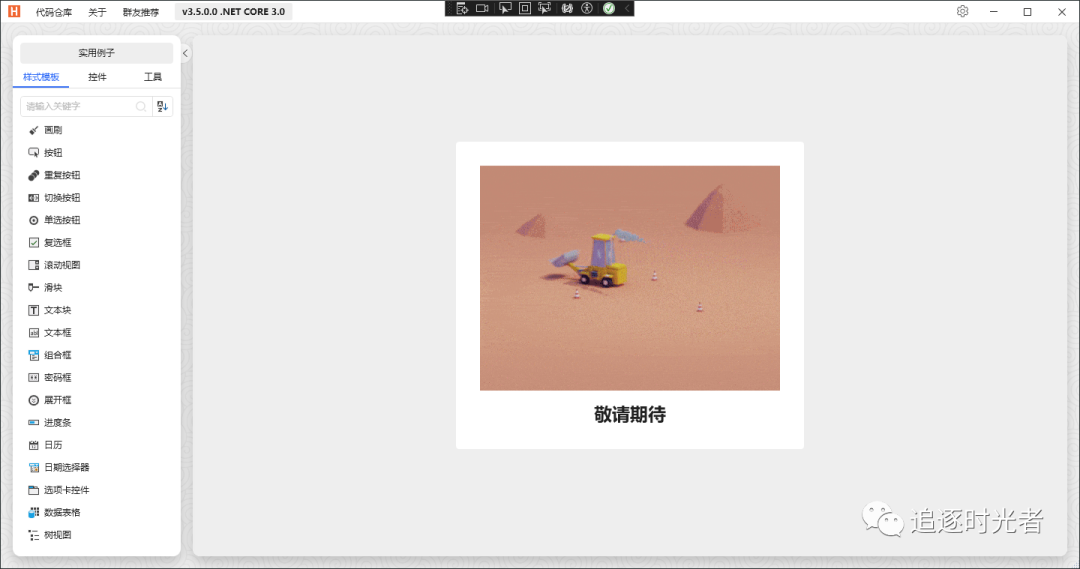This screenshot has width=1080, height=569.
Task: Toggle Display Layout Adorners in debug toolbar
Action: [x=525, y=8]
